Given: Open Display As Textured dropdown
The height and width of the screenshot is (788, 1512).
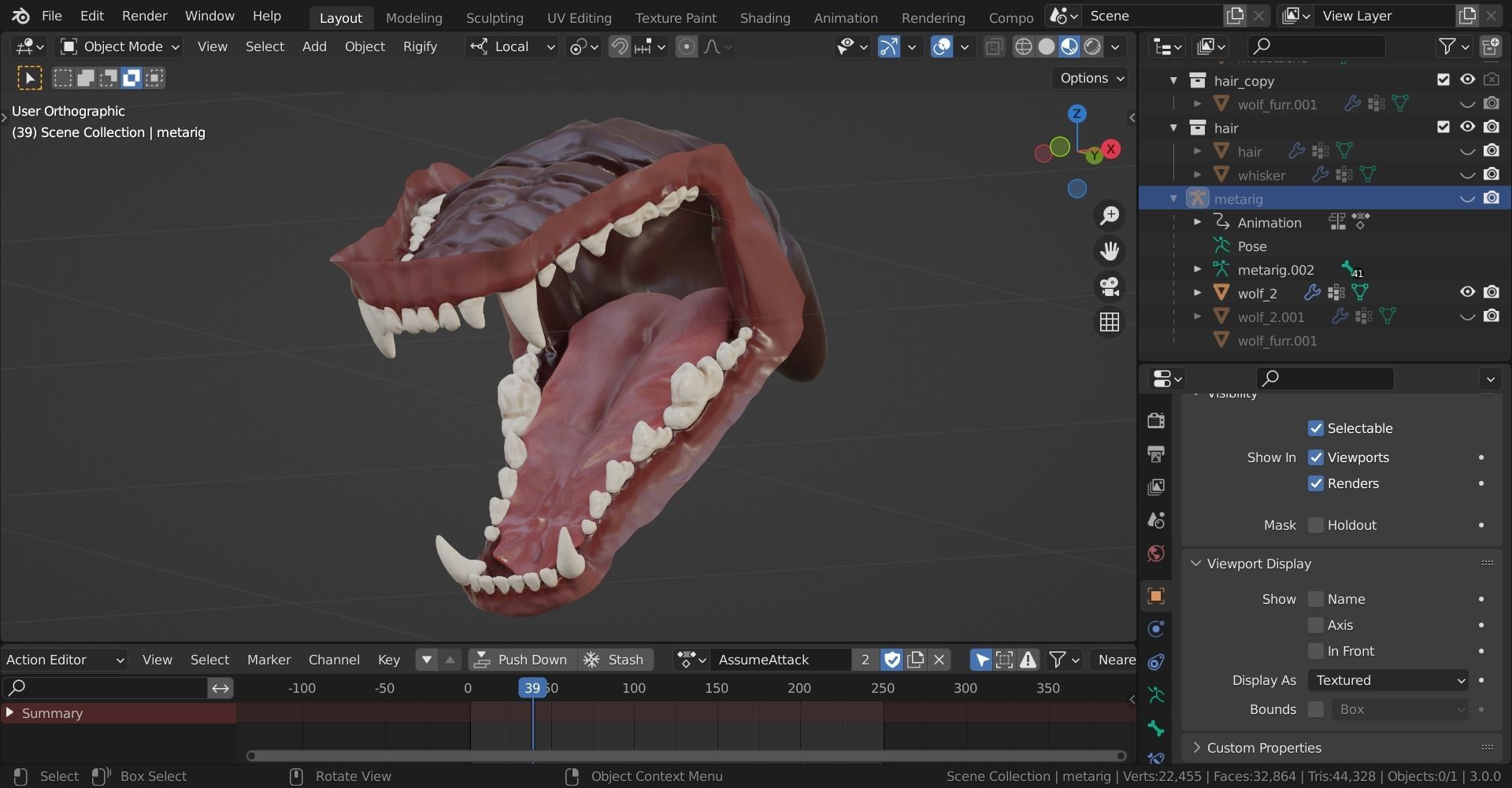Looking at the screenshot, I should pyautogui.click(x=1388, y=680).
